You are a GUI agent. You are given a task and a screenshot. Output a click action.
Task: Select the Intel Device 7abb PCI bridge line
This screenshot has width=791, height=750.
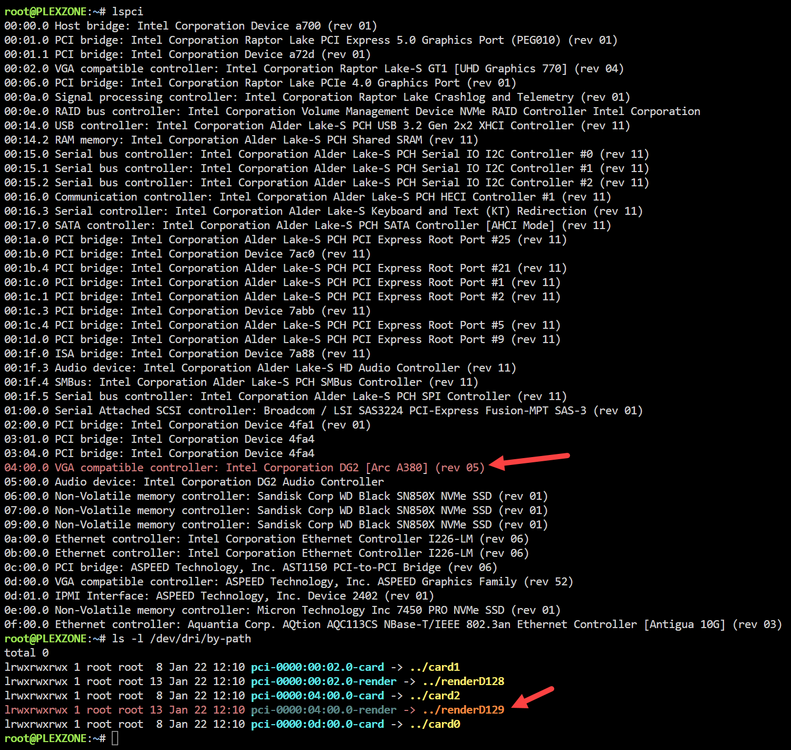tap(188, 311)
